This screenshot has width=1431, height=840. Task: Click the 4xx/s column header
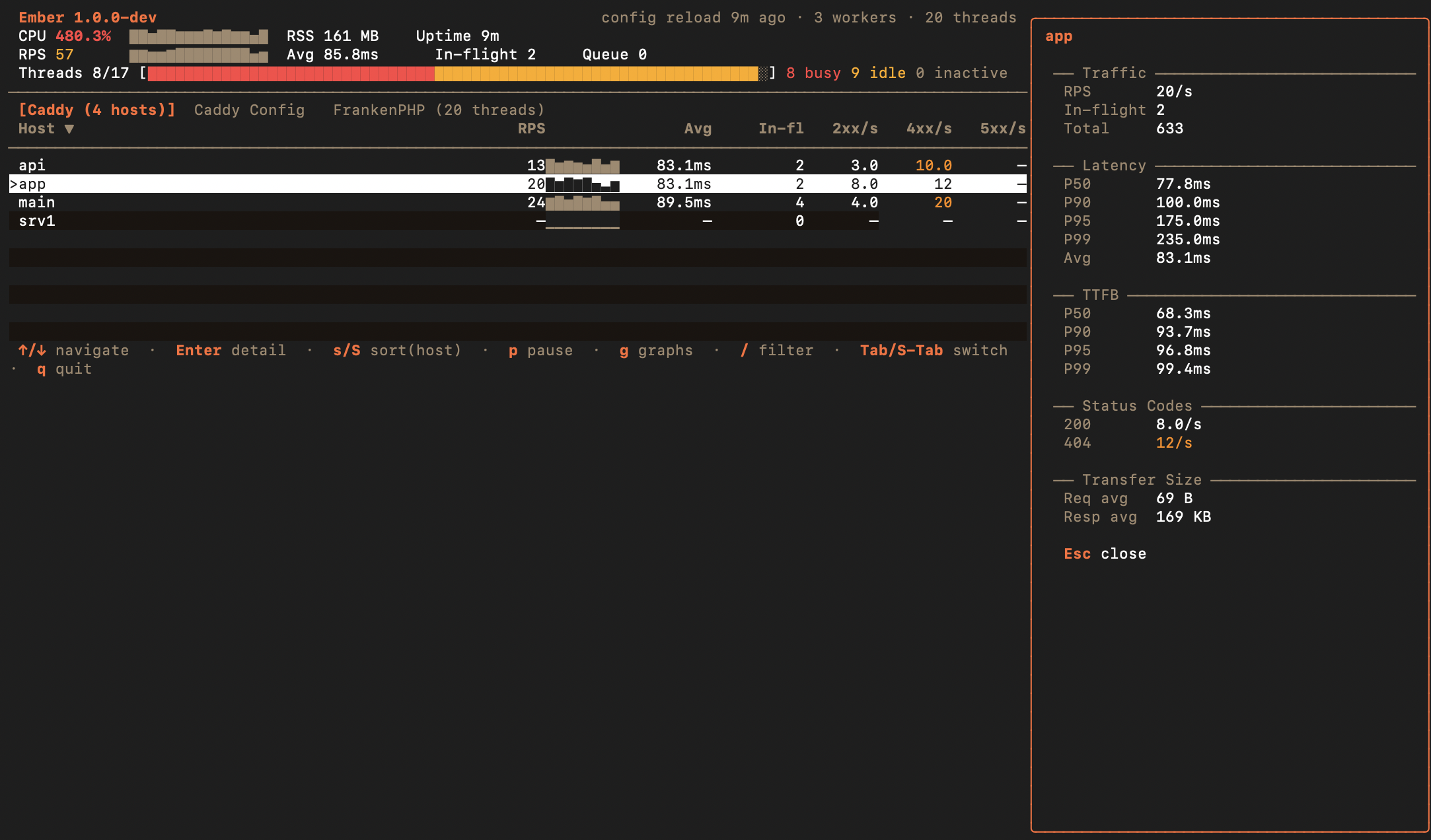(929, 129)
